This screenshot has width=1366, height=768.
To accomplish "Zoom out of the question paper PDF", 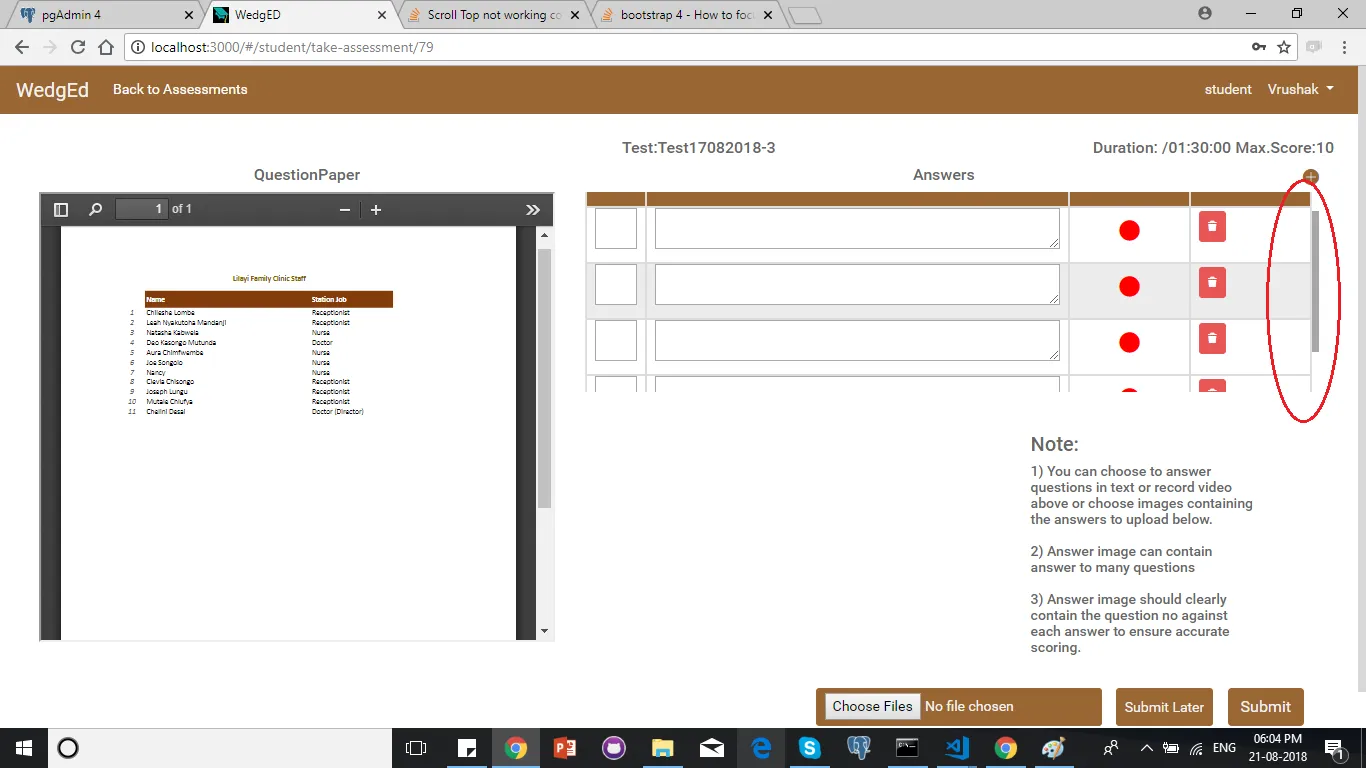I will tap(345, 210).
